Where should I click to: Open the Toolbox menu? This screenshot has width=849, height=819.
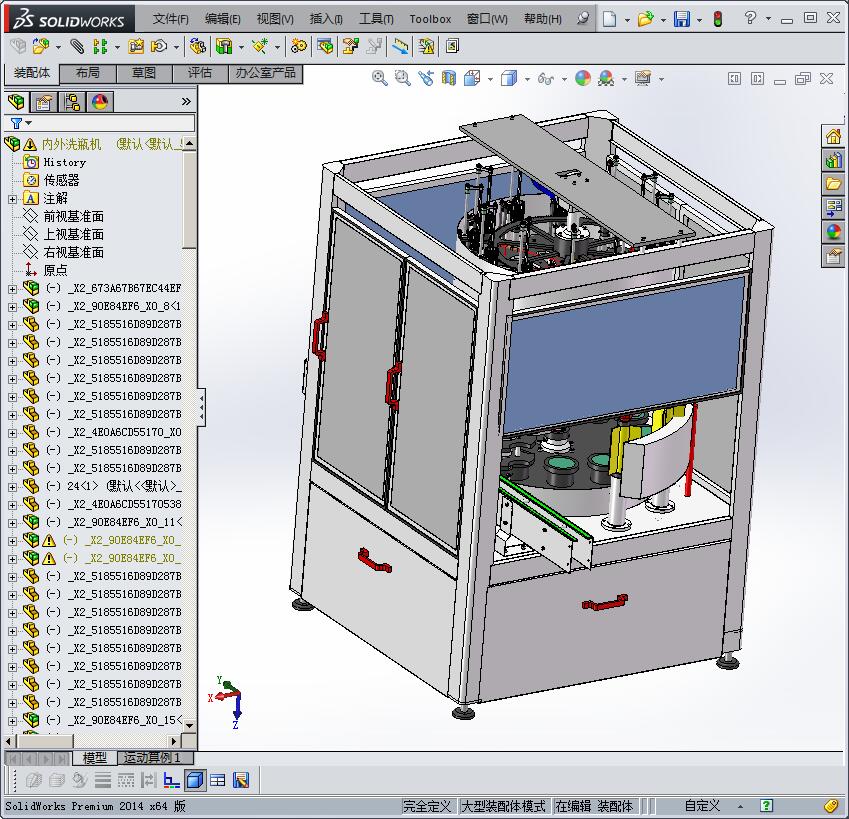(430, 19)
